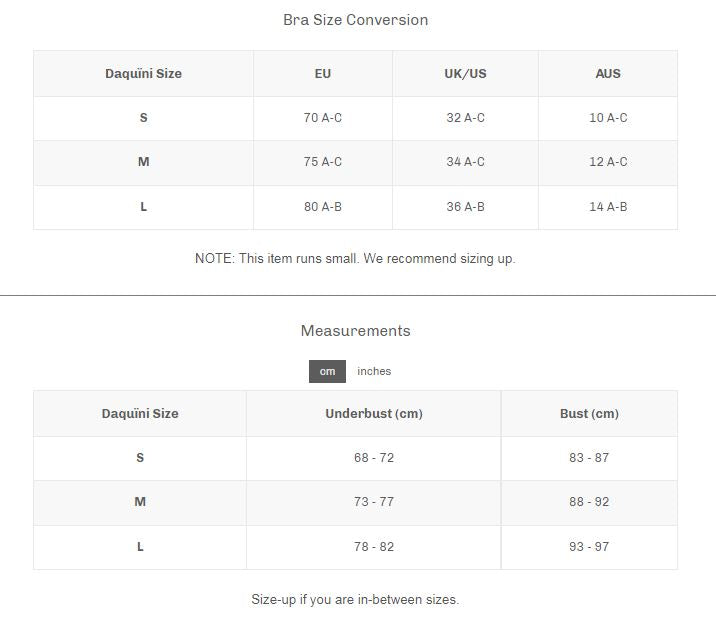Viewport: 716px width, 625px height.
Task: Click the Bra Size Conversion heading
Action: click(355, 20)
